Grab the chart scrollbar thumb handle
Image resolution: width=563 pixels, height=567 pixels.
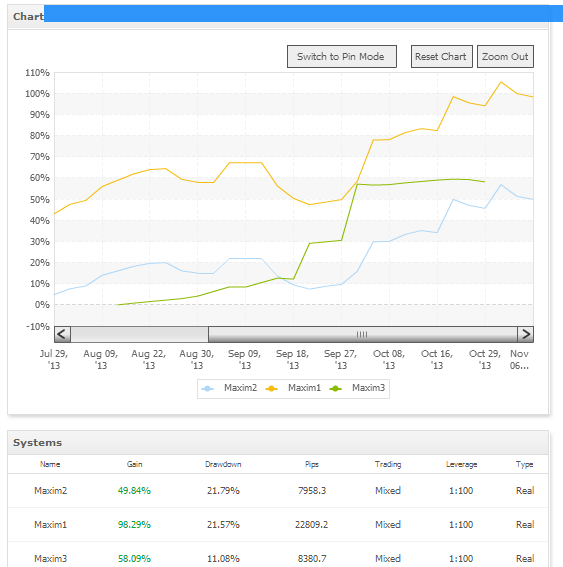click(362, 334)
